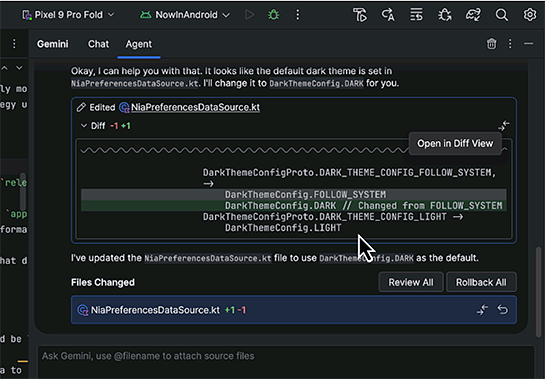Click the green Debug bug icon

[x=274, y=15]
